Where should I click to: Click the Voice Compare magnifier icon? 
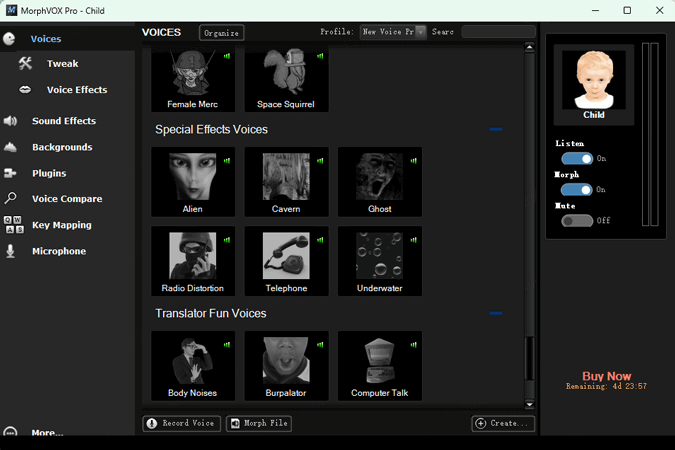pos(10,199)
